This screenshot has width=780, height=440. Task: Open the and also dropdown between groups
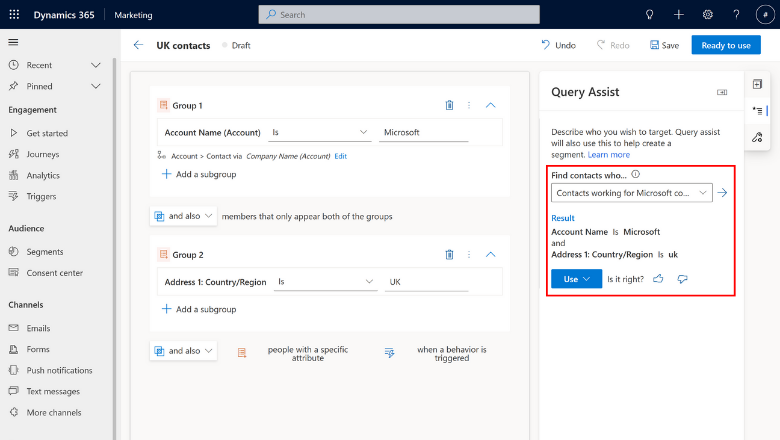point(184,216)
